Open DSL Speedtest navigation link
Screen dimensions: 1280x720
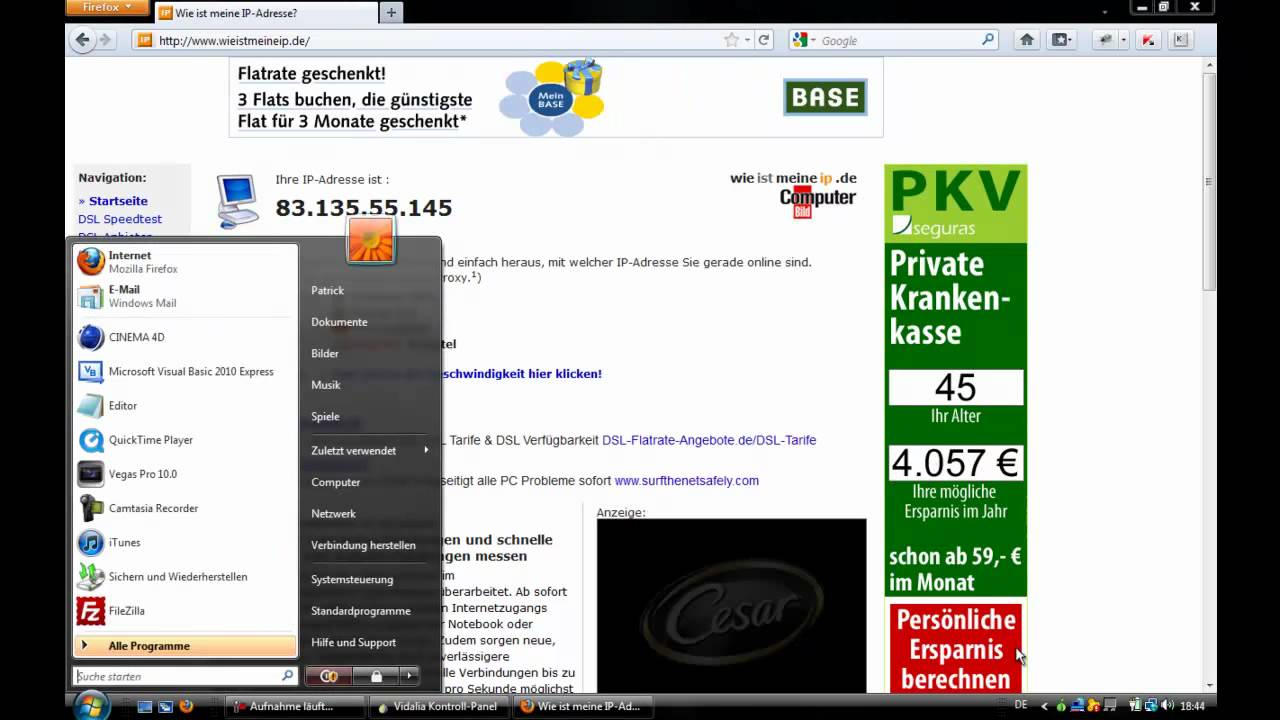120,219
